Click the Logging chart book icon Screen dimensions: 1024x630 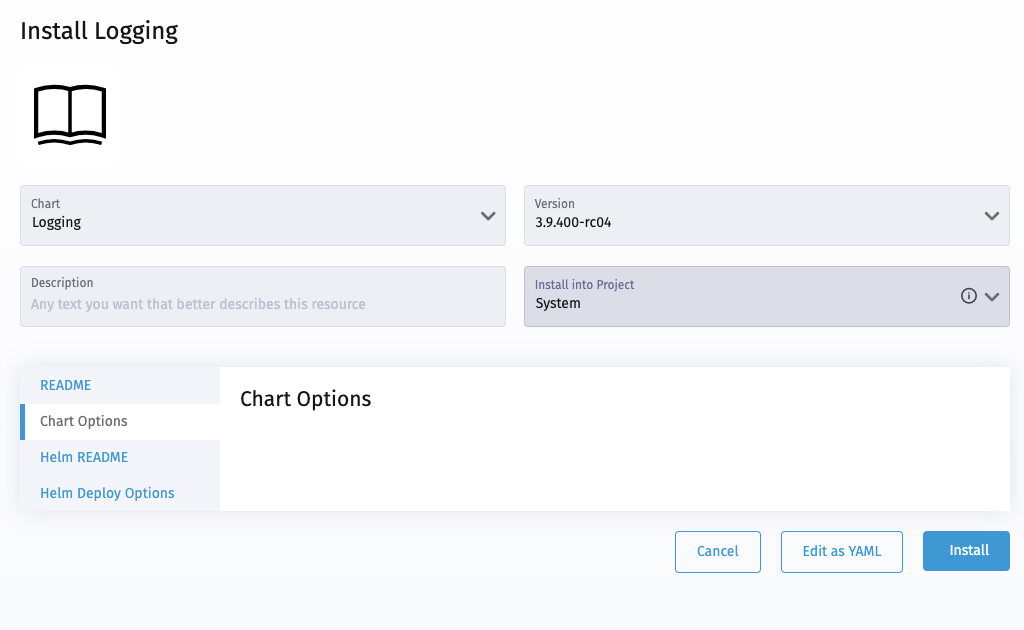[69, 114]
